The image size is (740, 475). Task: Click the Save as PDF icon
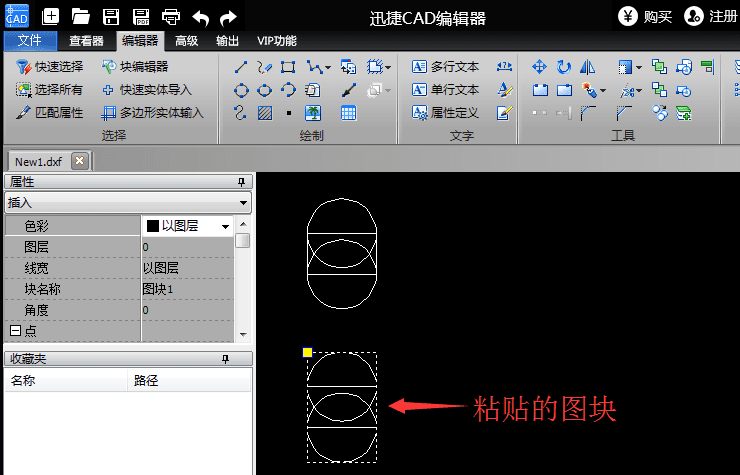pyautogui.click(x=141, y=17)
